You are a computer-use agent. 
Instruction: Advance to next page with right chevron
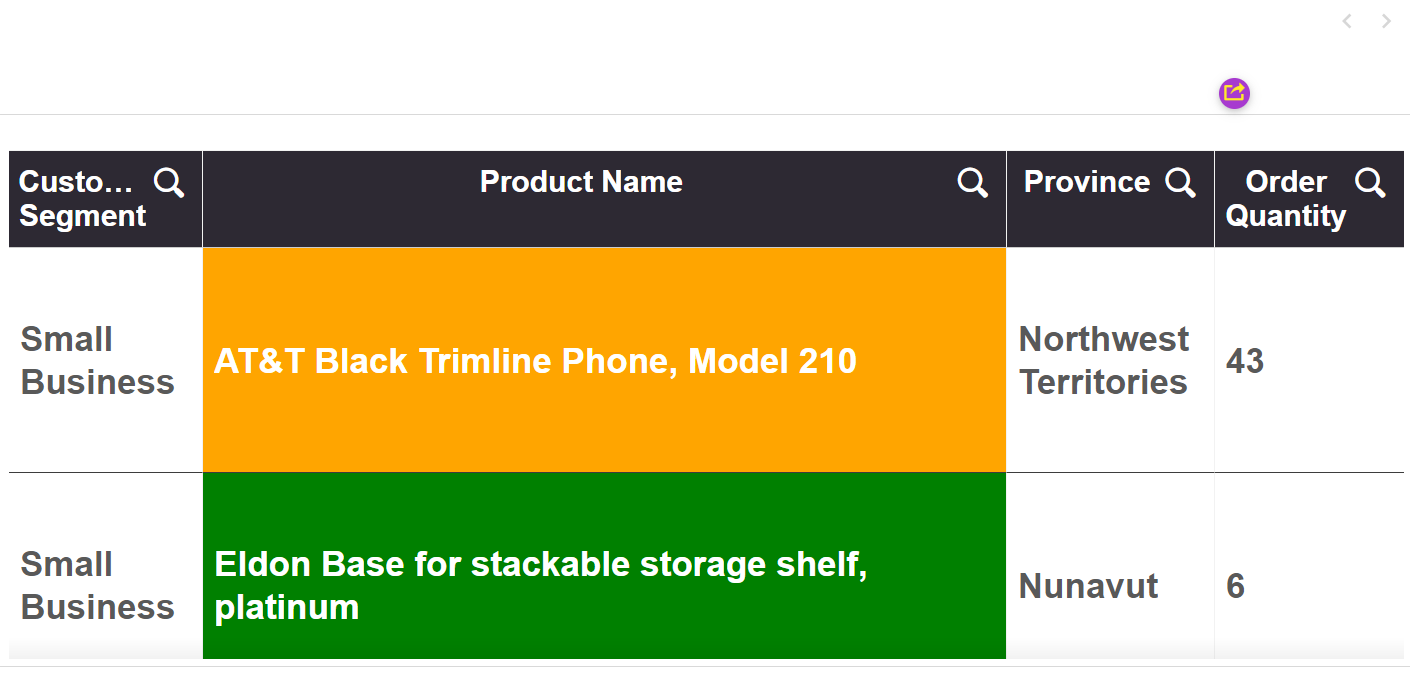[x=1388, y=21]
